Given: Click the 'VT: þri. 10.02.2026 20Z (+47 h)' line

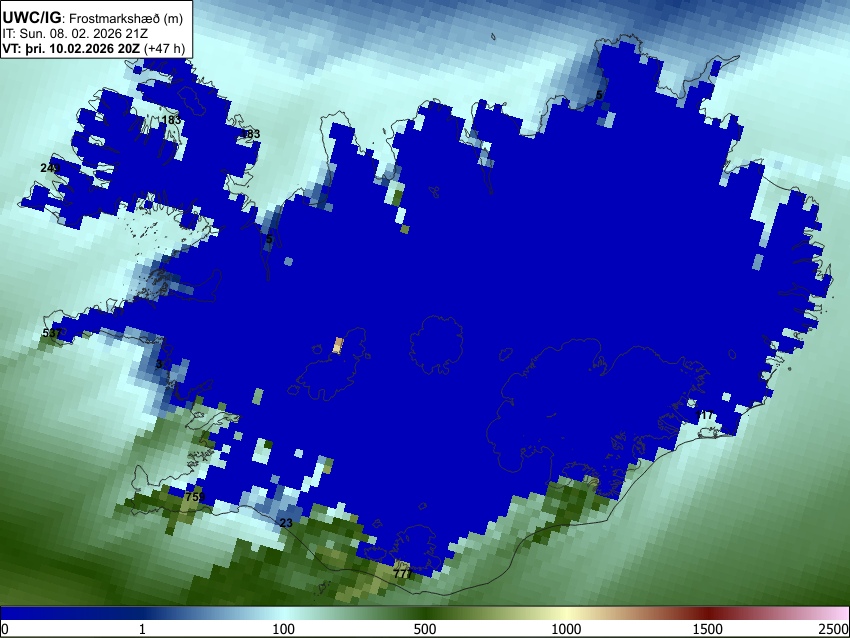Looking at the screenshot, I should (94, 48).
